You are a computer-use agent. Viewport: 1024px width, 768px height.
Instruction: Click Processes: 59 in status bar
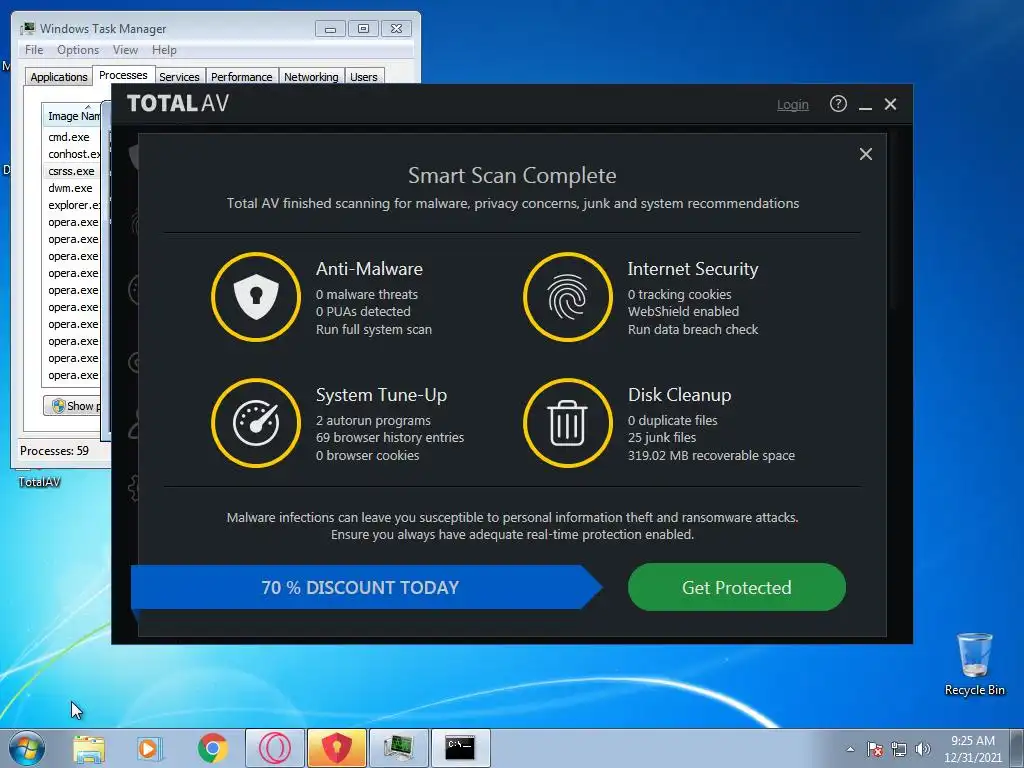pyautogui.click(x=54, y=451)
